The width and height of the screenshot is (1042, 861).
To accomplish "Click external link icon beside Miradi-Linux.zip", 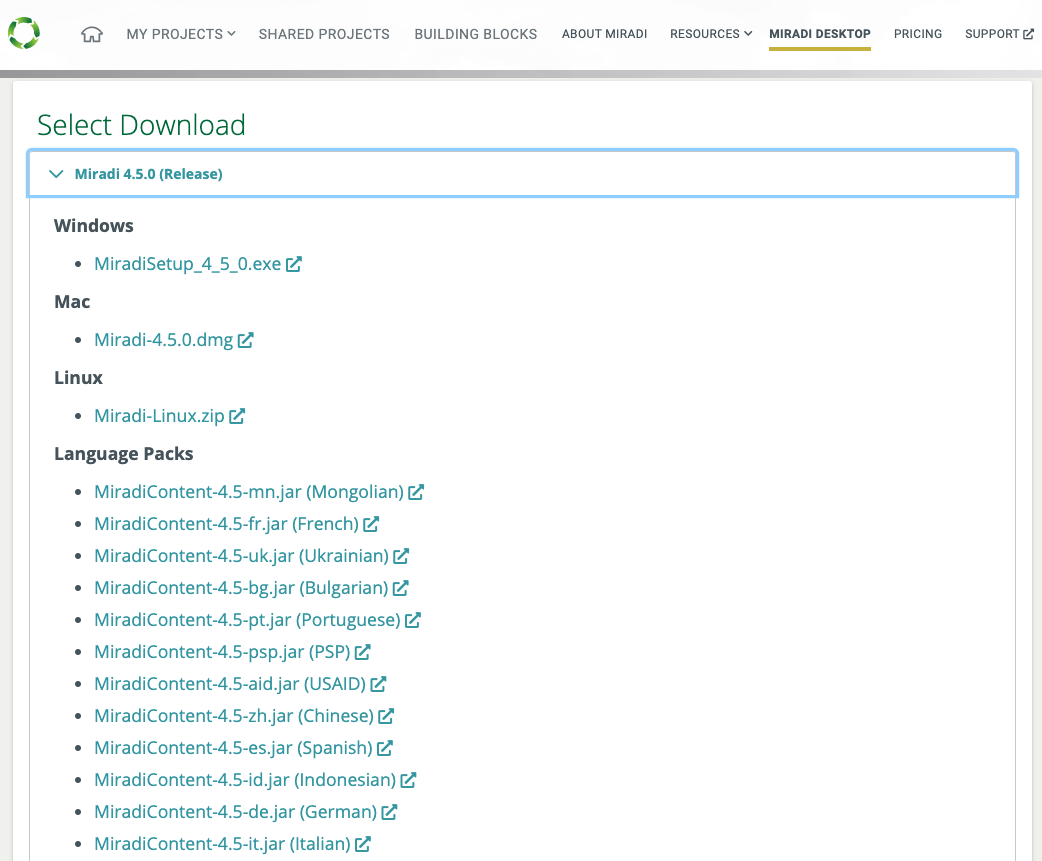I will [237, 416].
